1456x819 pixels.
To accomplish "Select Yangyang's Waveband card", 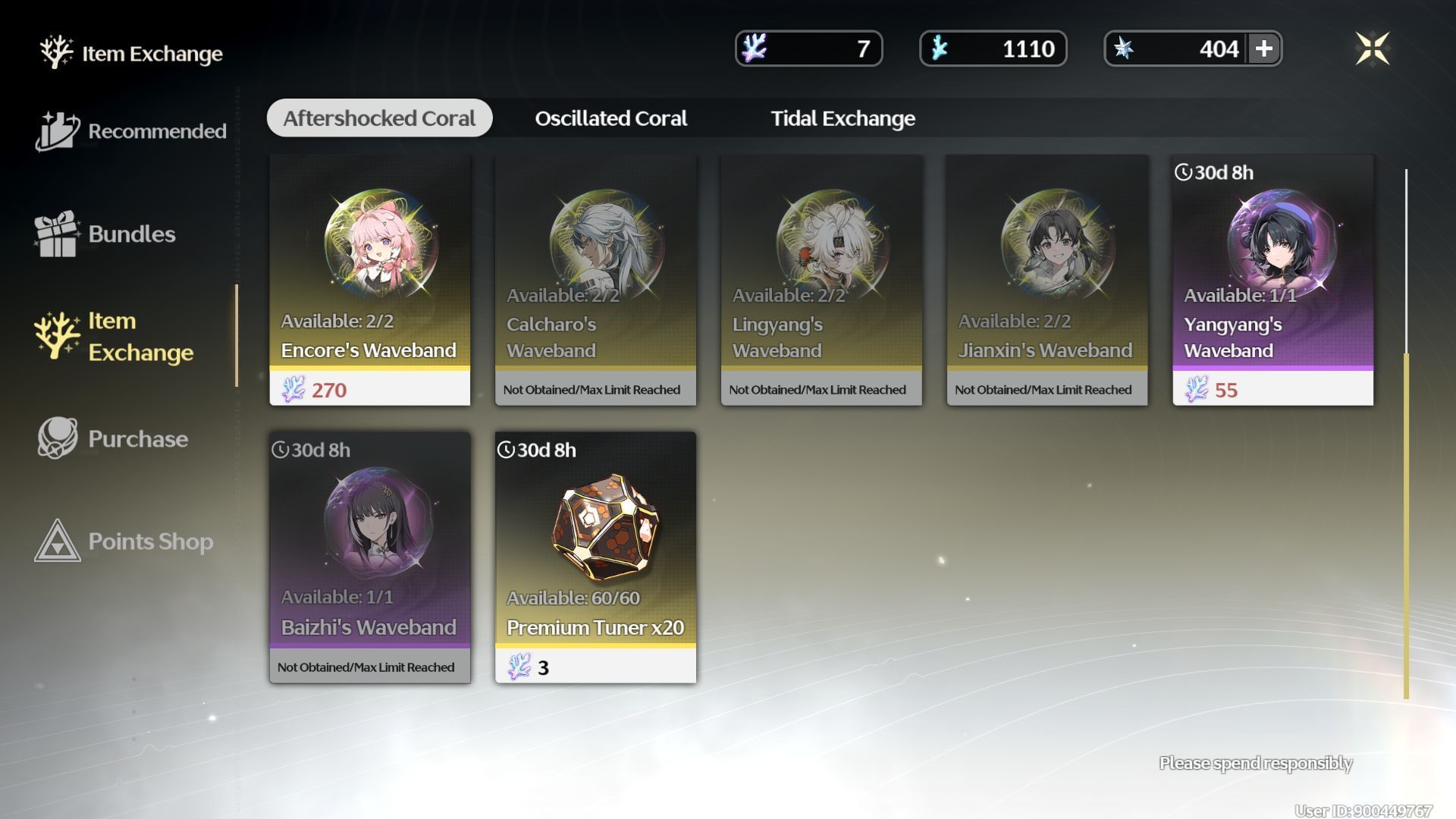I will point(1272,280).
